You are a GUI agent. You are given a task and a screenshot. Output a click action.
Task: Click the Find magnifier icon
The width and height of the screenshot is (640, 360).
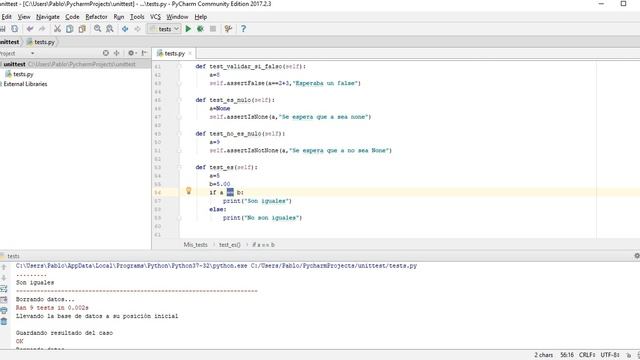coord(97,29)
